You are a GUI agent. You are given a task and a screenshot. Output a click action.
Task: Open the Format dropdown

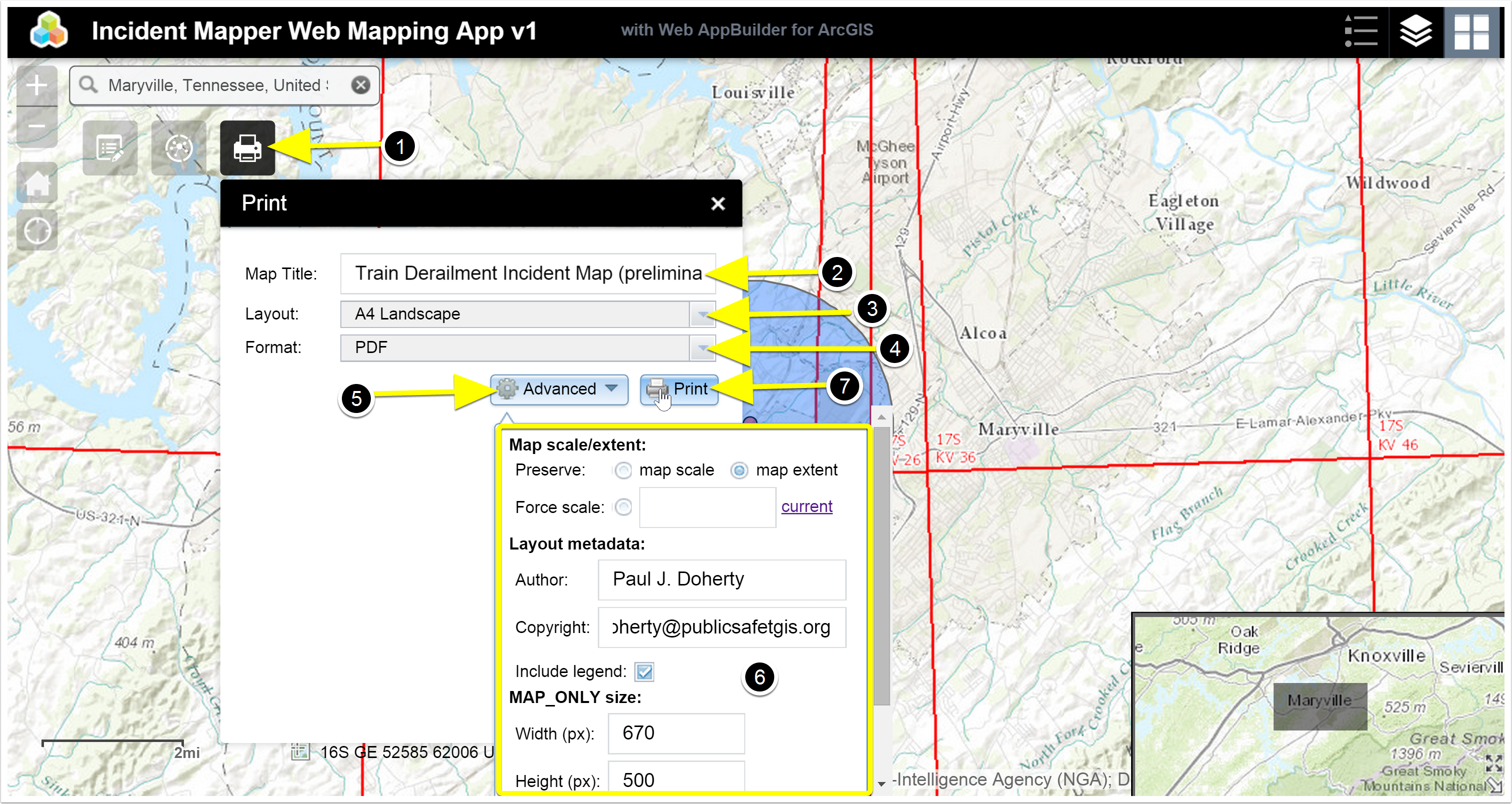click(x=702, y=347)
